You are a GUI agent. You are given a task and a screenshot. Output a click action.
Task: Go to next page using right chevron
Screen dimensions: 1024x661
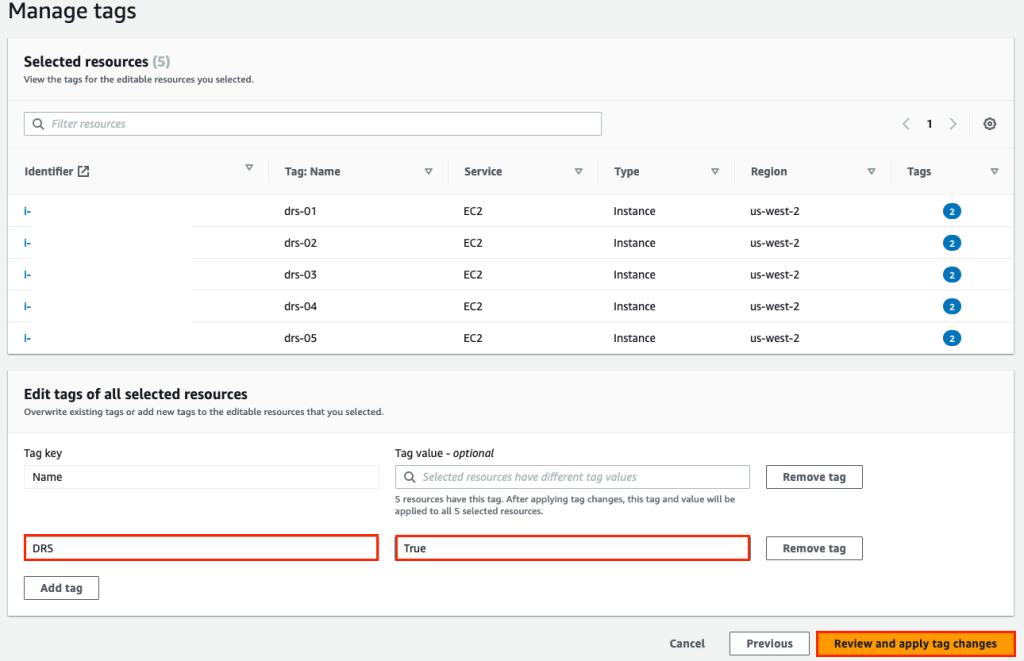952,123
